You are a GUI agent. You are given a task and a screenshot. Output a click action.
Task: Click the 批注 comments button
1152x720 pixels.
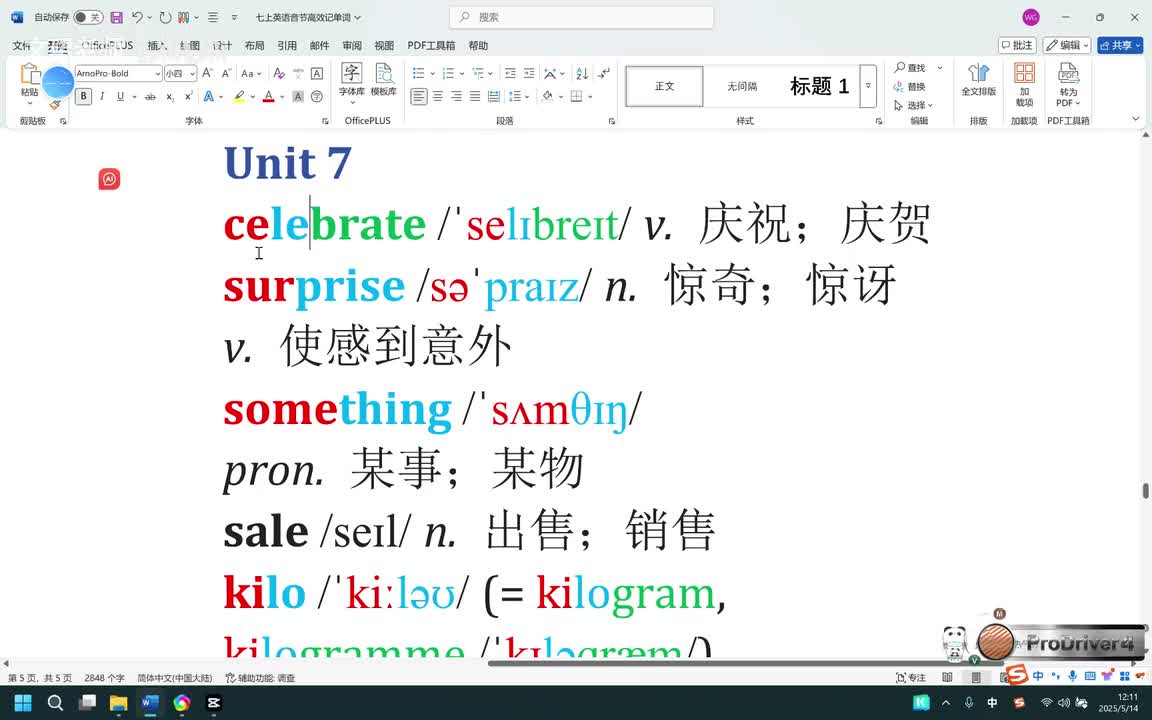pyautogui.click(x=1017, y=46)
